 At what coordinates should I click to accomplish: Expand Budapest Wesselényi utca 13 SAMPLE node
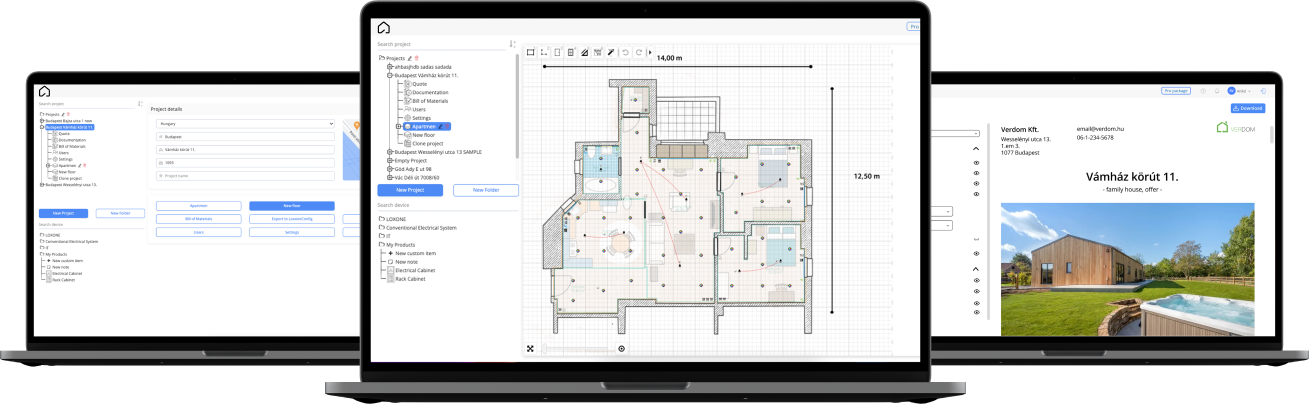(x=390, y=152)
